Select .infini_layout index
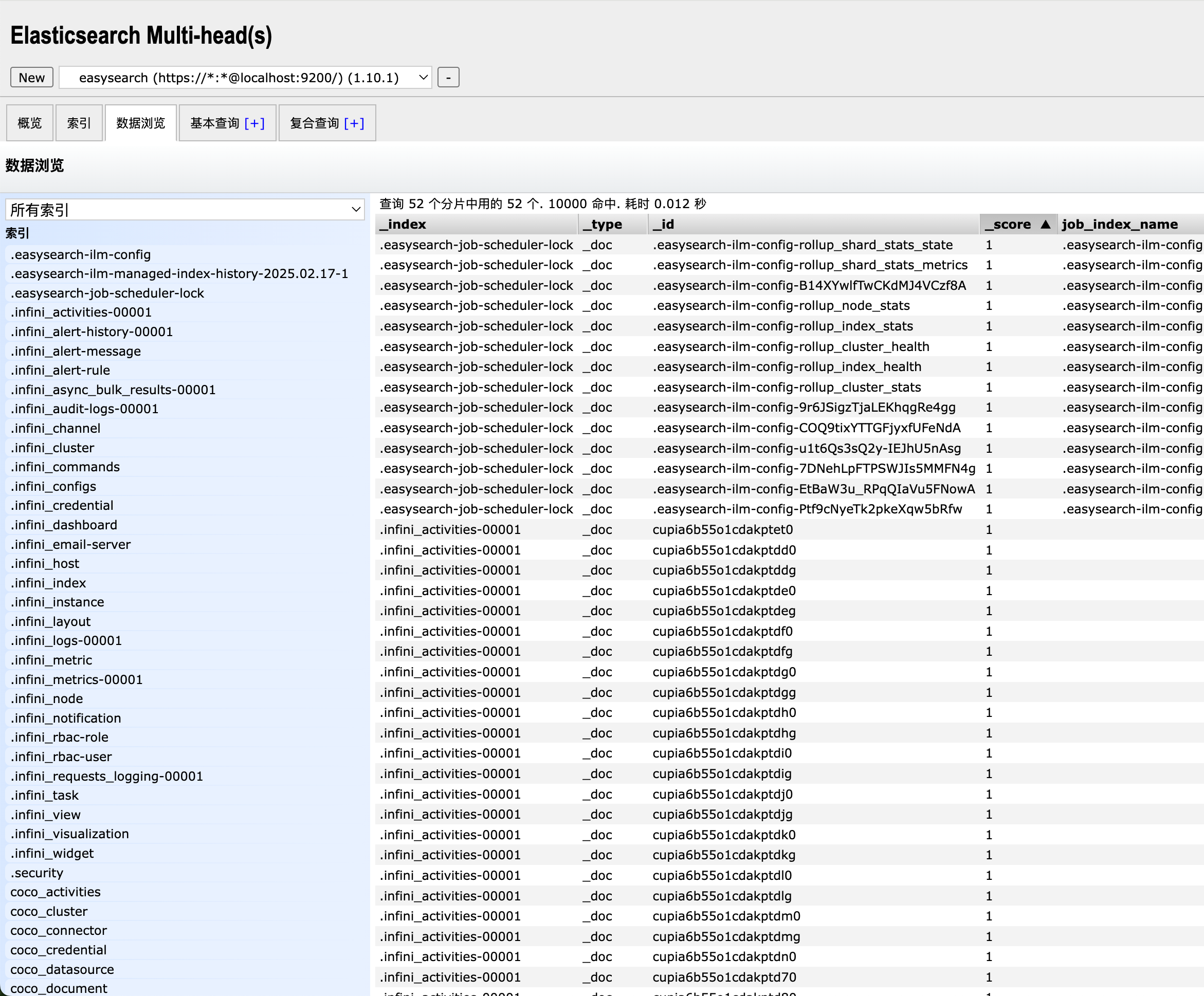This screenshot has width=1204, height=996. click(185, 621)
